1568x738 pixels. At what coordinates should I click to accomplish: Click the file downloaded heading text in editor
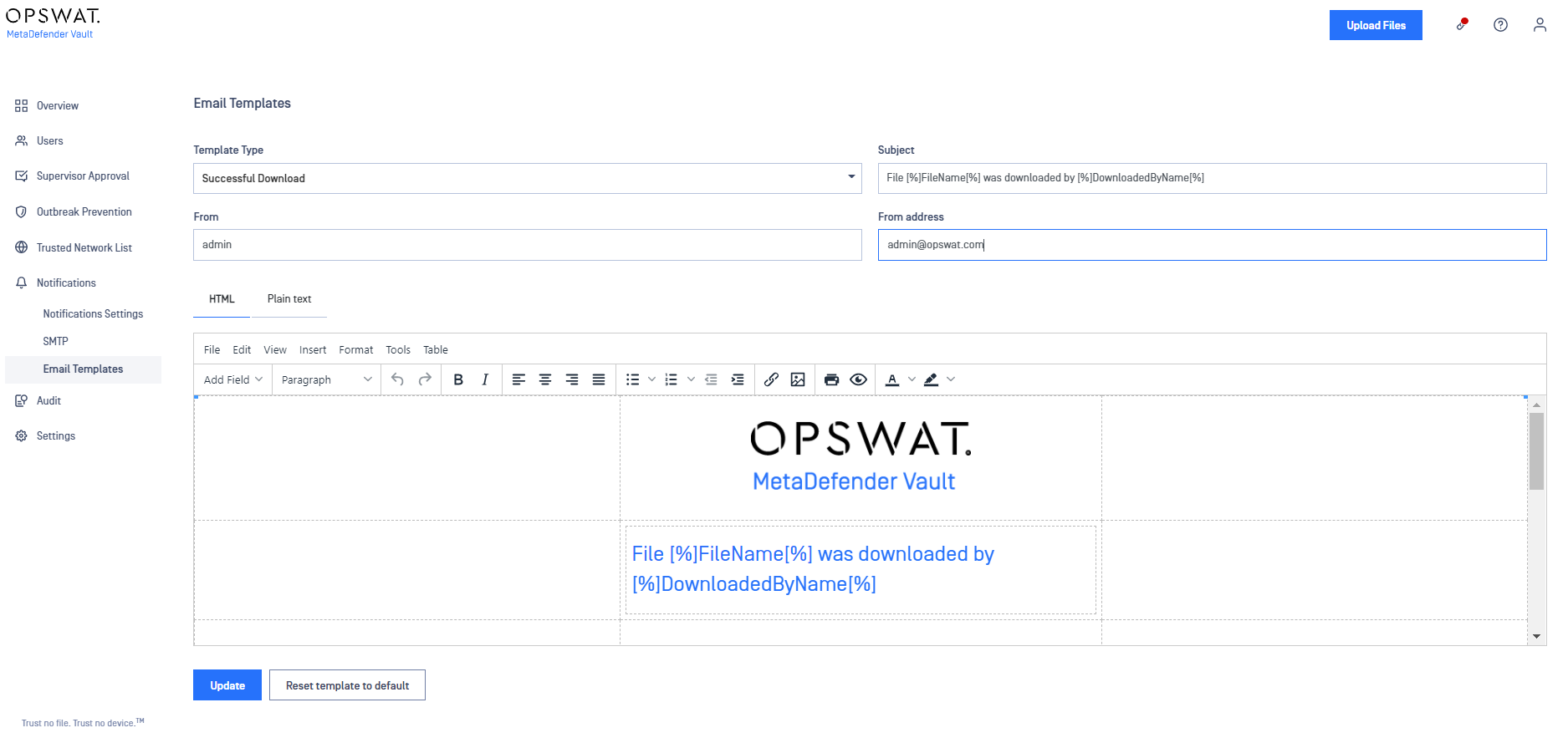(813, 569)
